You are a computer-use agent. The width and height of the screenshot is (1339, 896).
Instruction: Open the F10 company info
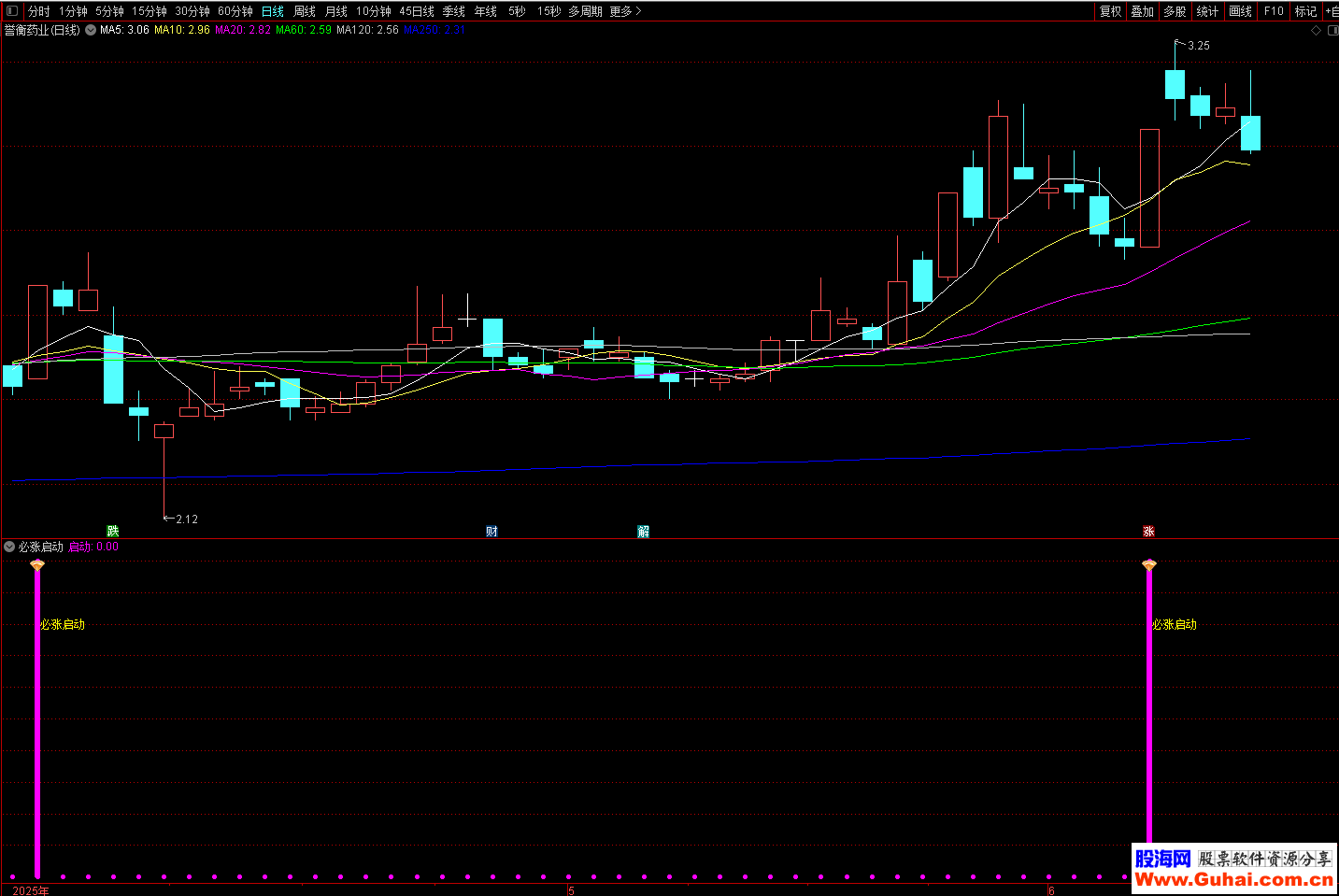[1274, 11]
